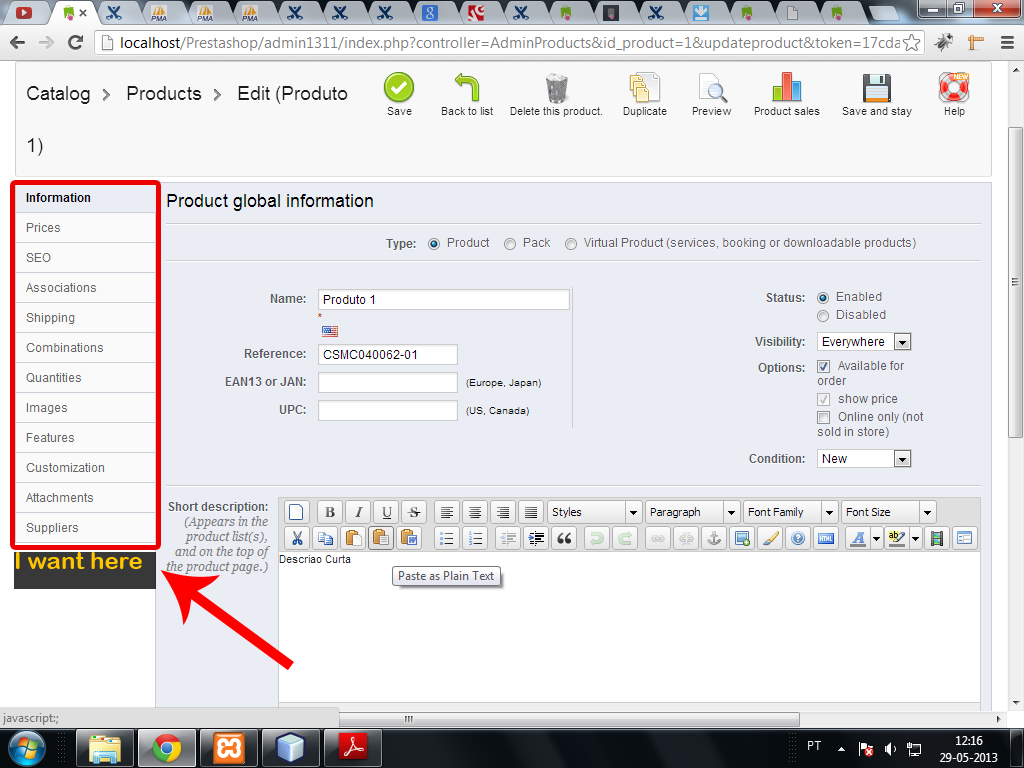The image size is (1024, 768).
Task: Toggle Italic formatting in editor
Action: (x=358, y=512)
